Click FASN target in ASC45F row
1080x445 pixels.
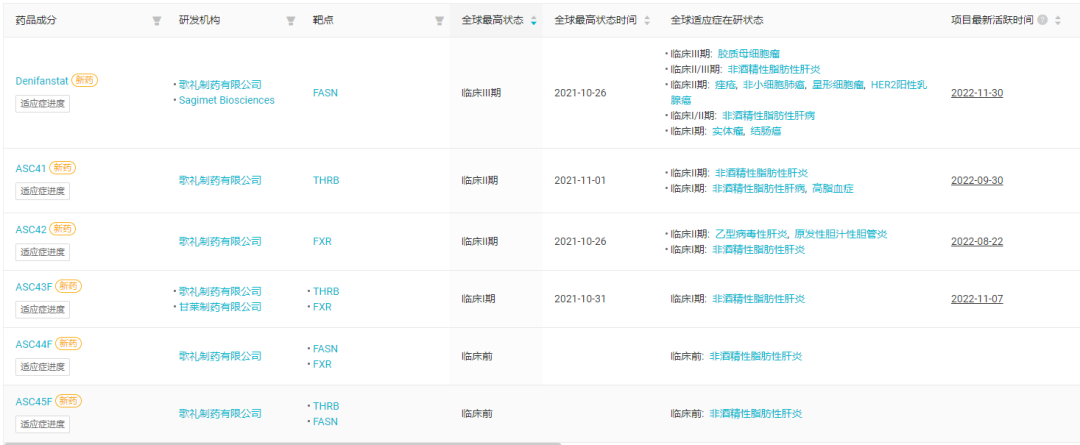coord(325,422)
